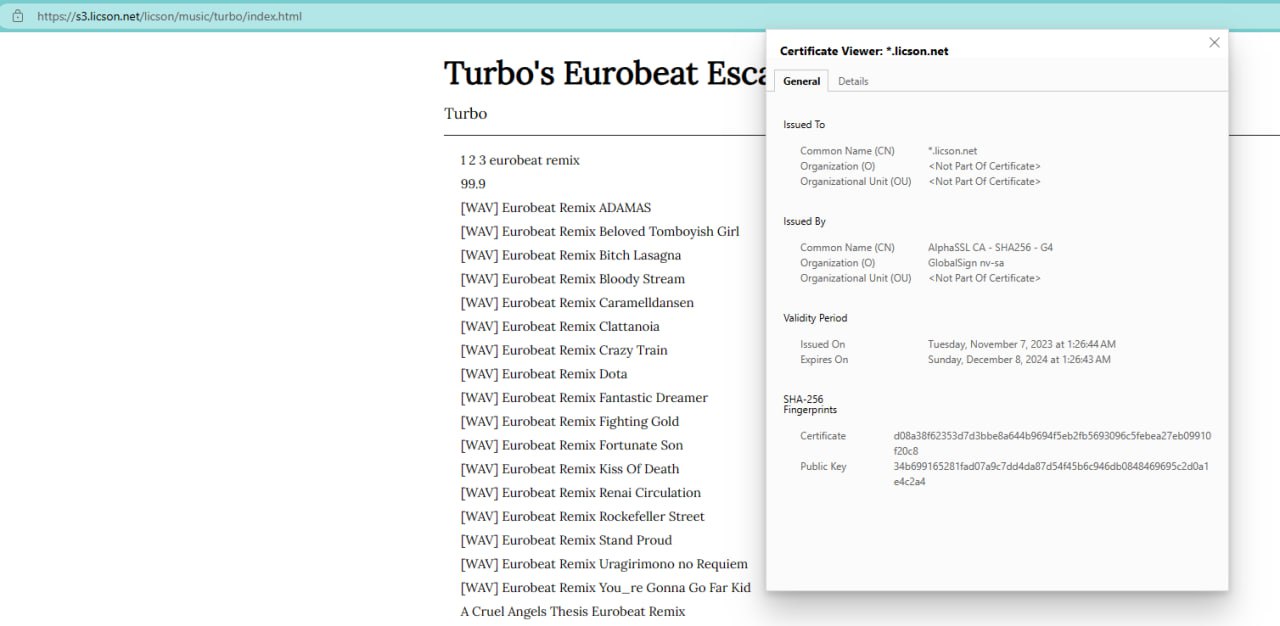
Task: Click Eurobeat Remix Fantastic Dreamer link
Action: pos(583,398)
